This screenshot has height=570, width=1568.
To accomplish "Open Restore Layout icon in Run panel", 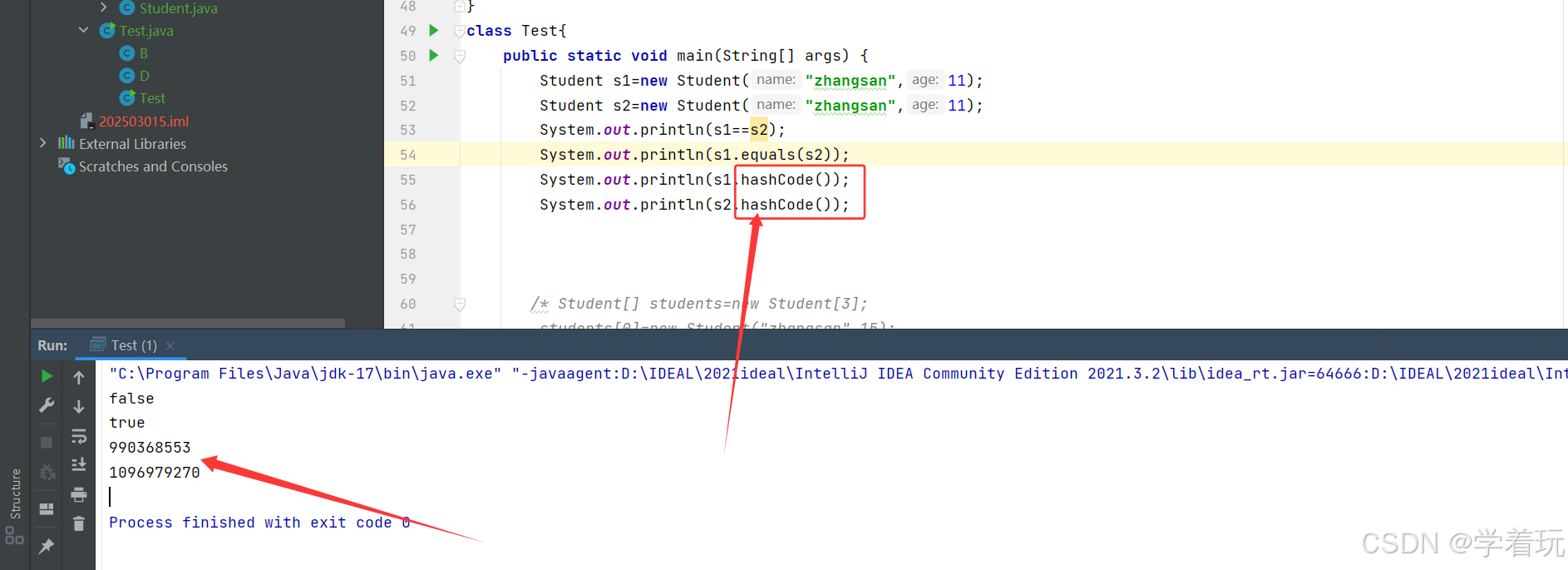I will [x=47, y=508].
